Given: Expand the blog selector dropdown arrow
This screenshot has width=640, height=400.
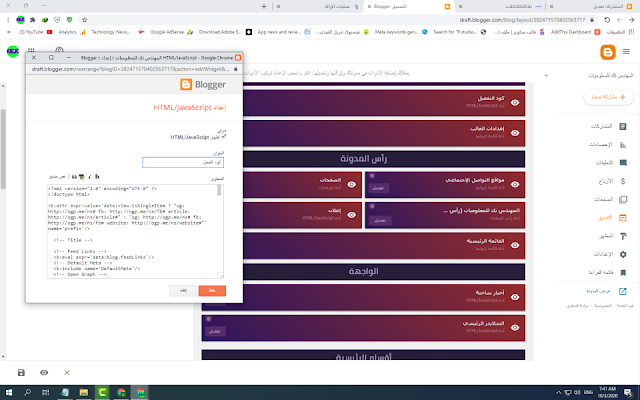Looking at the screenshot, I should tap(546, 76).
